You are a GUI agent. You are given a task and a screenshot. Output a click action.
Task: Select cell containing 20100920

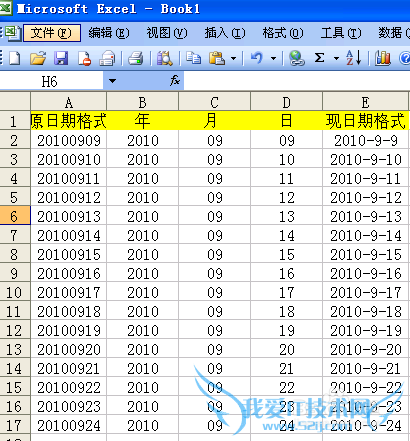coord(69,349)
